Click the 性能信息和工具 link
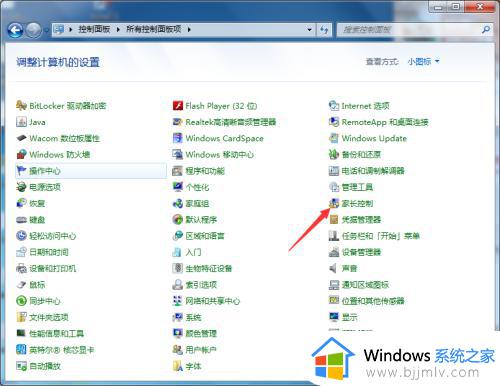Viewport: 500px width, 386px height. click(x=57, y=333)
